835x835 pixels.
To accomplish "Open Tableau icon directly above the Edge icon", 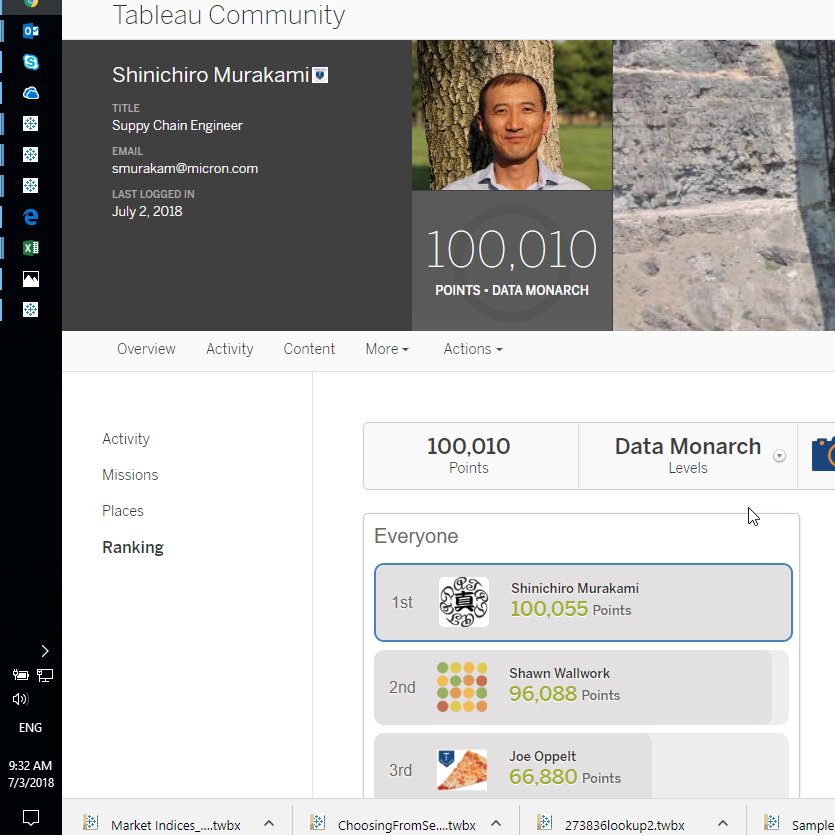I will pyautogui.click(x=31, y=186).
